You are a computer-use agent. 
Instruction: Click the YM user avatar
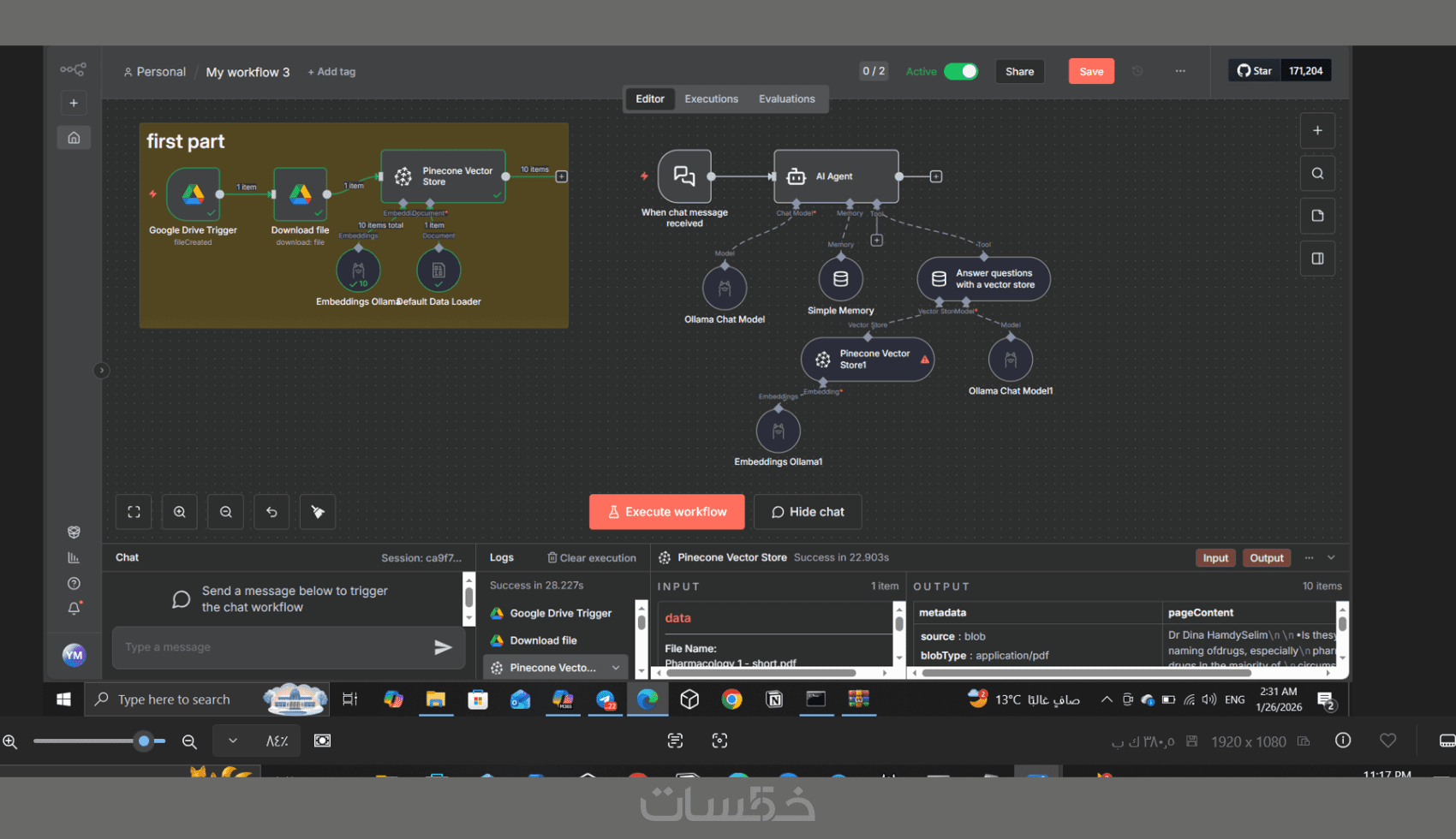point(74,656)
